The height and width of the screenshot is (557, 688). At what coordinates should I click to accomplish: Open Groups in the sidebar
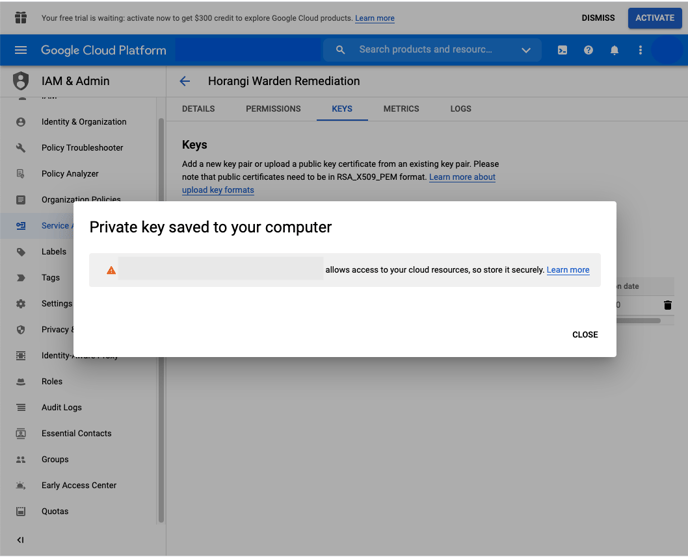[x=55, y=460]
